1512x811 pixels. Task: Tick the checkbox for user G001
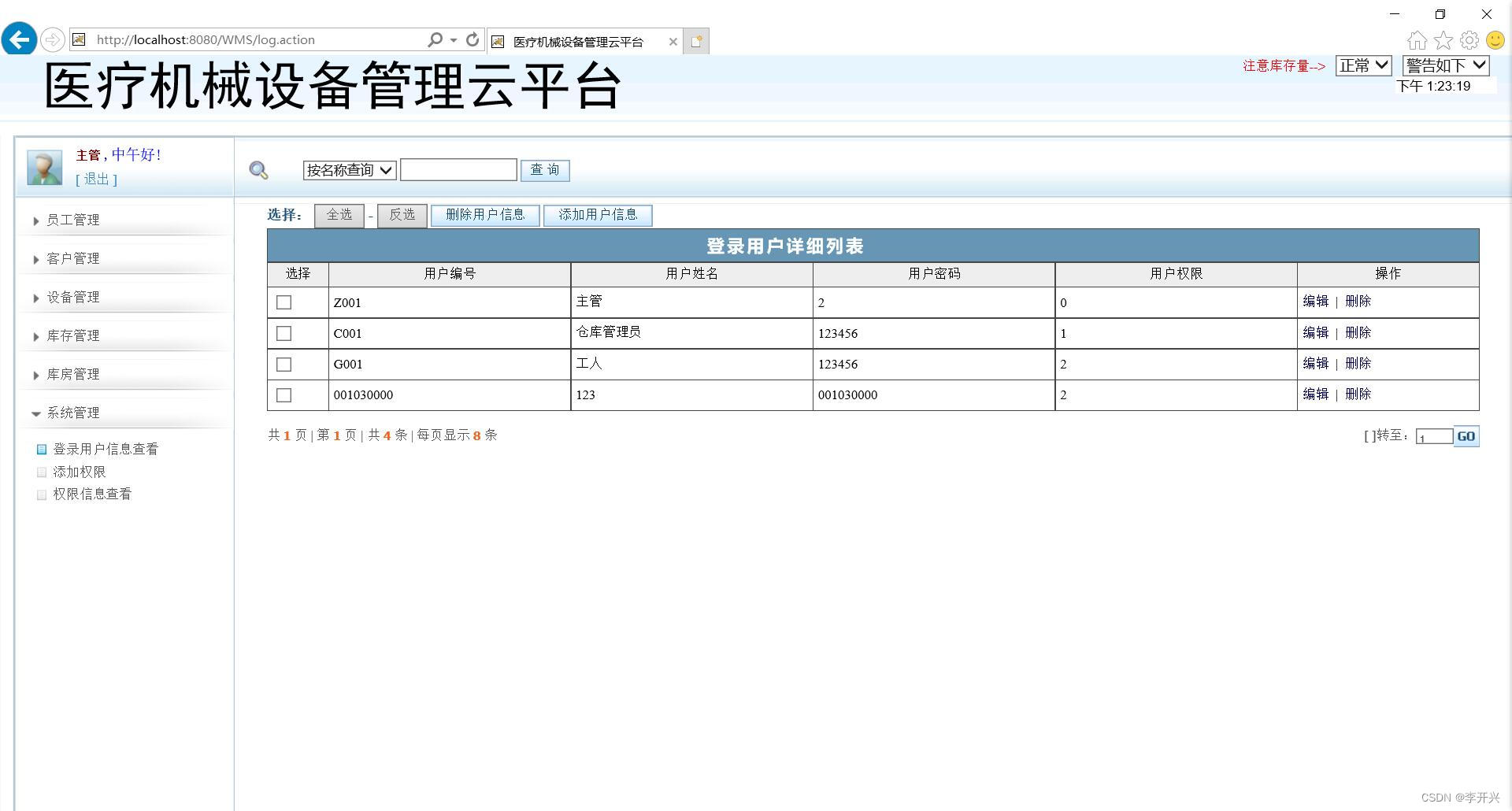click(x=284, y=365)
